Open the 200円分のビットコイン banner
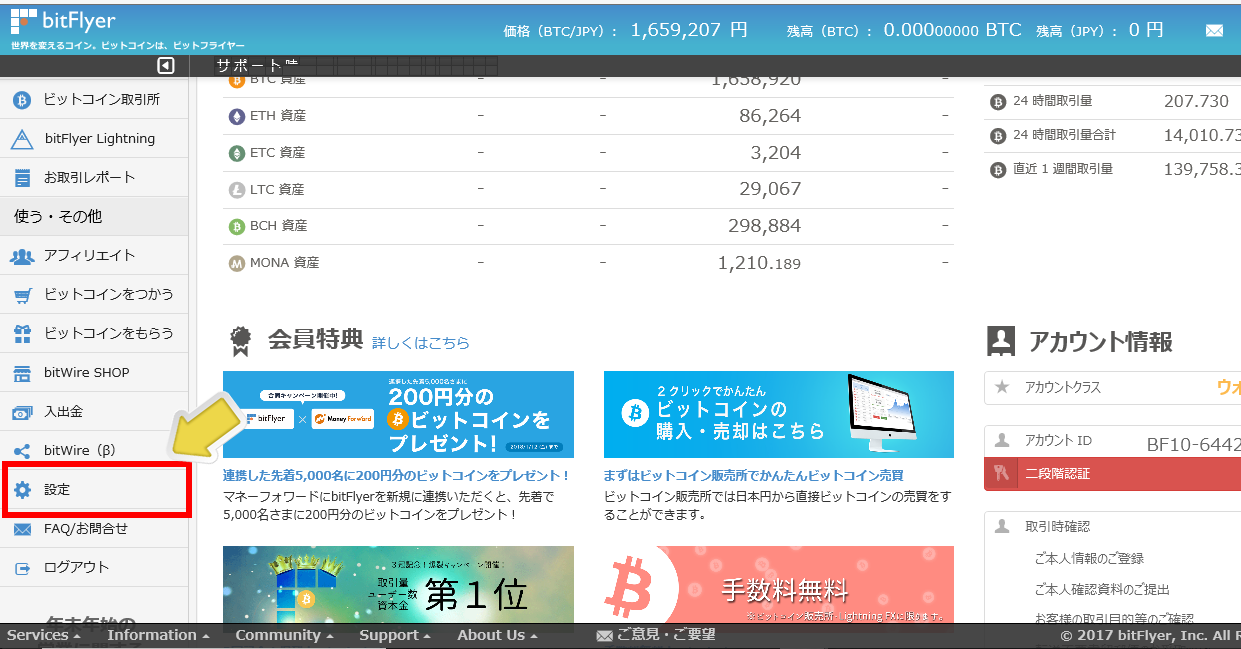The width and height of the screenshot is (1241, 649). tap(398, 414)
